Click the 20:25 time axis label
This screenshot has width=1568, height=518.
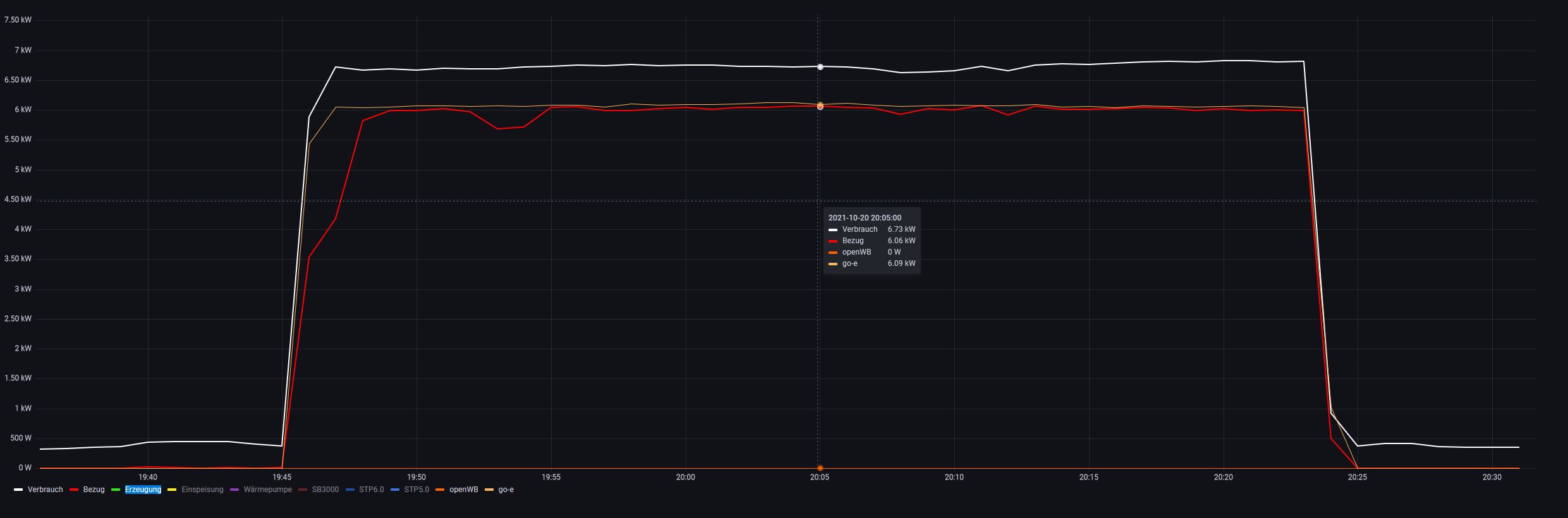point(1358,478)
